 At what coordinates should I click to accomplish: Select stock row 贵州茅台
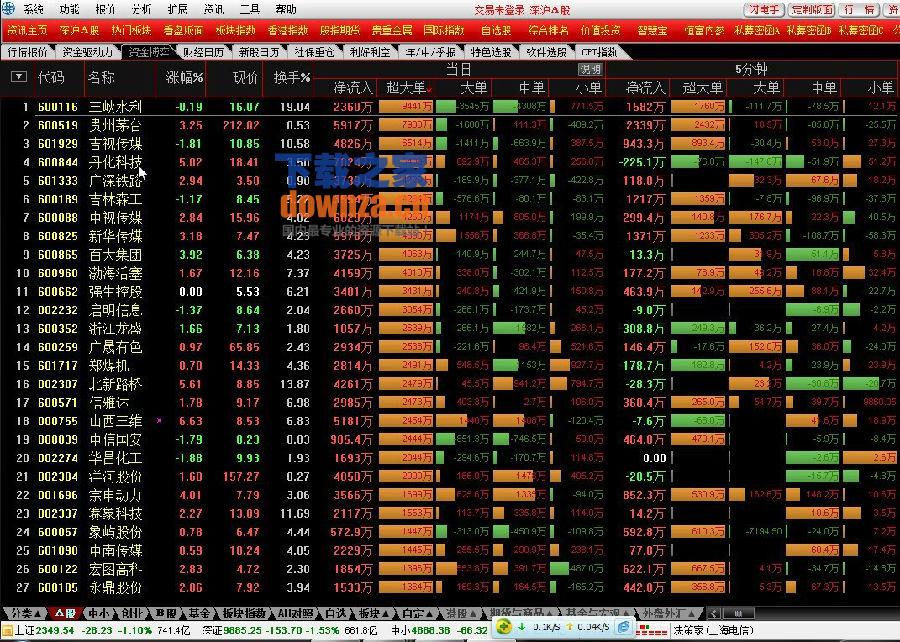click(x=115, y=125)
